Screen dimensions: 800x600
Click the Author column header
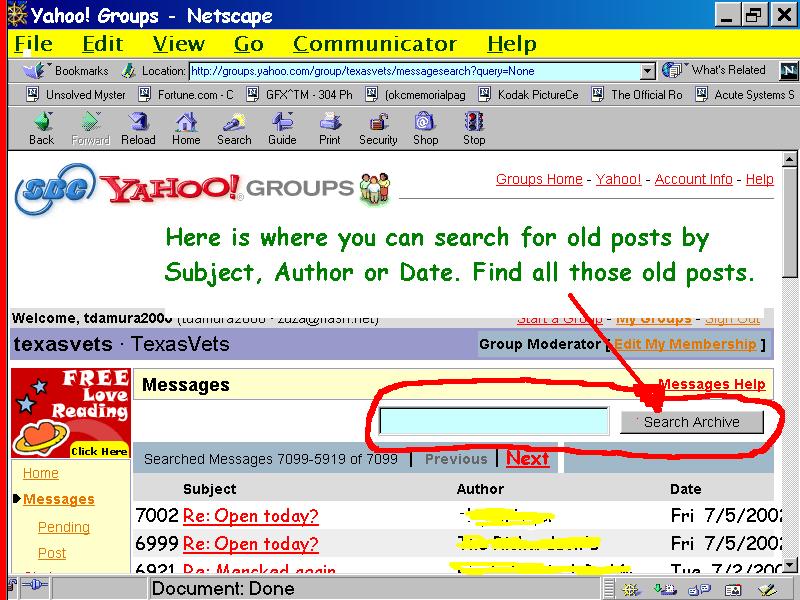tap(480, 489)
